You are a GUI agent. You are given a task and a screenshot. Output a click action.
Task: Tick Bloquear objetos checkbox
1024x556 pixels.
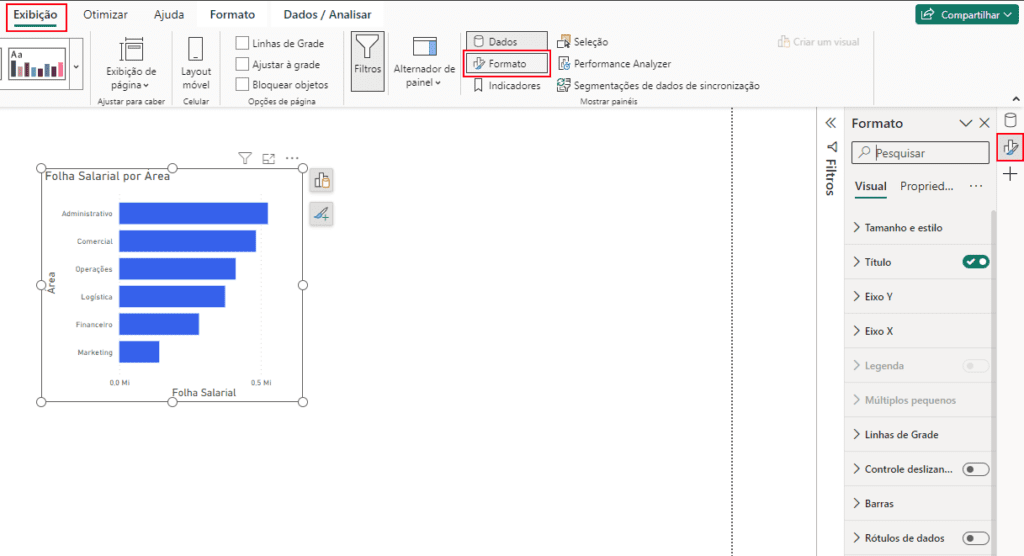242,84
